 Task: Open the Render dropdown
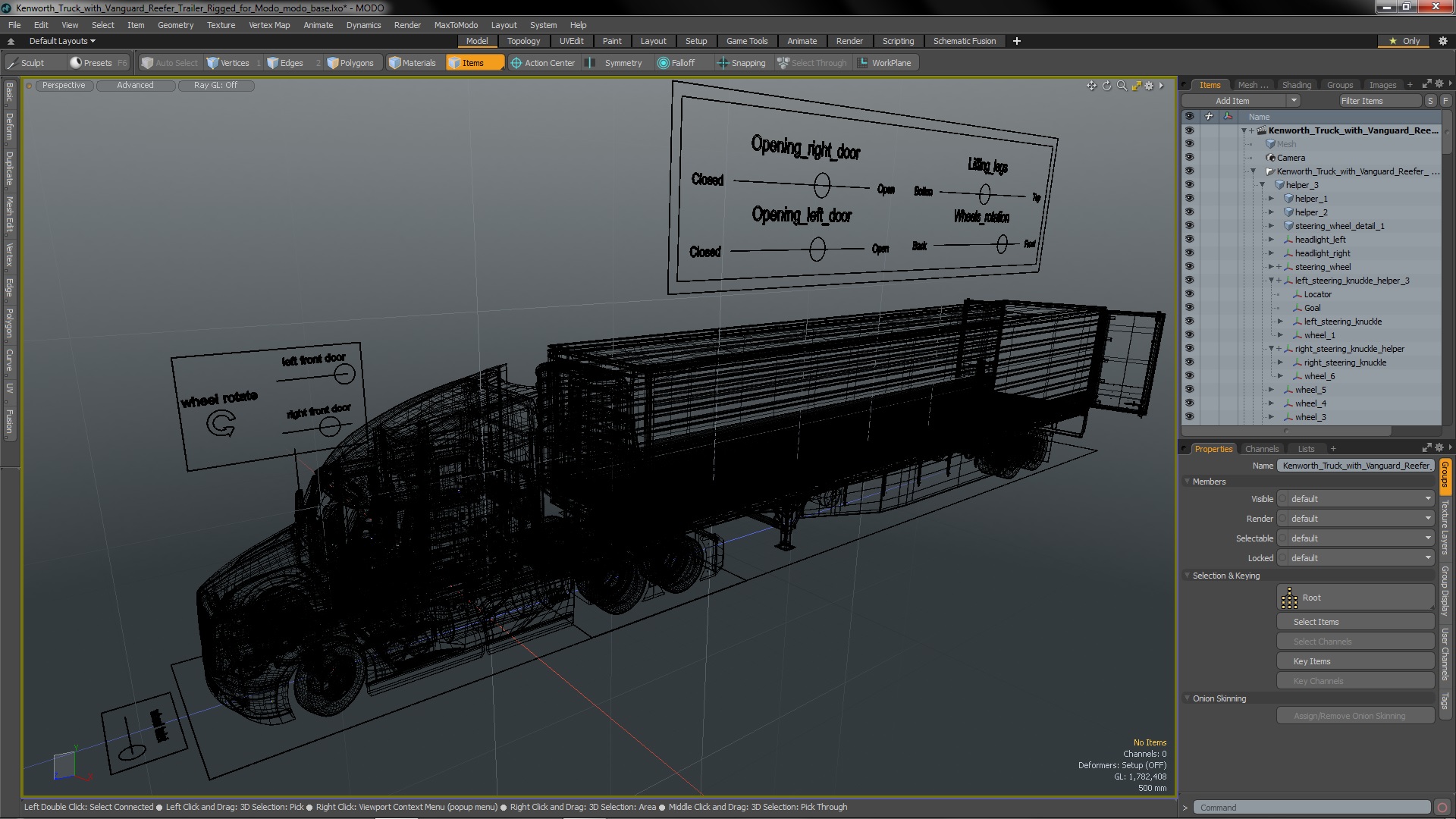coord(1356,519)
